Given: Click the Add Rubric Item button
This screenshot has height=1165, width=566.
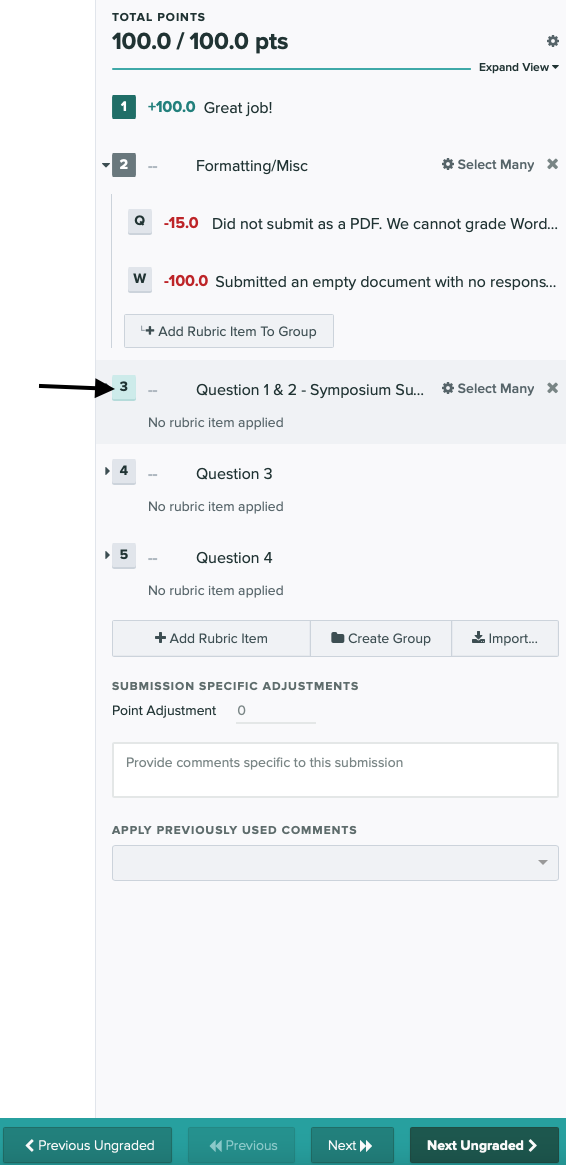Looking at the screenshot, I should pos(211,638).
